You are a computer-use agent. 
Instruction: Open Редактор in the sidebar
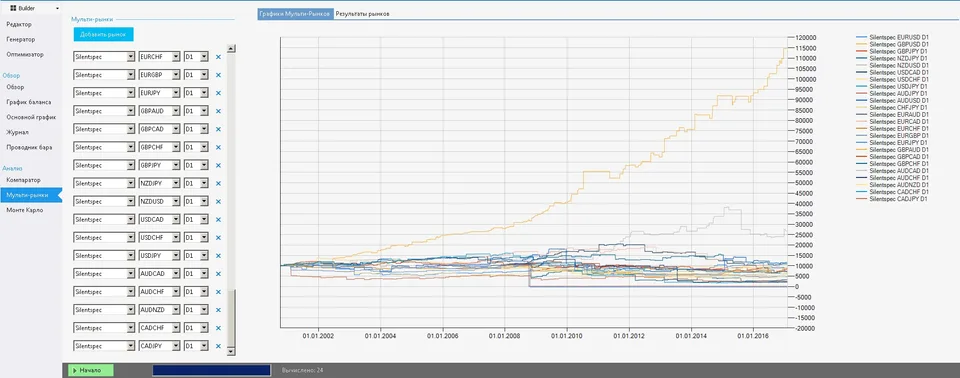click(x=19, y=25)
